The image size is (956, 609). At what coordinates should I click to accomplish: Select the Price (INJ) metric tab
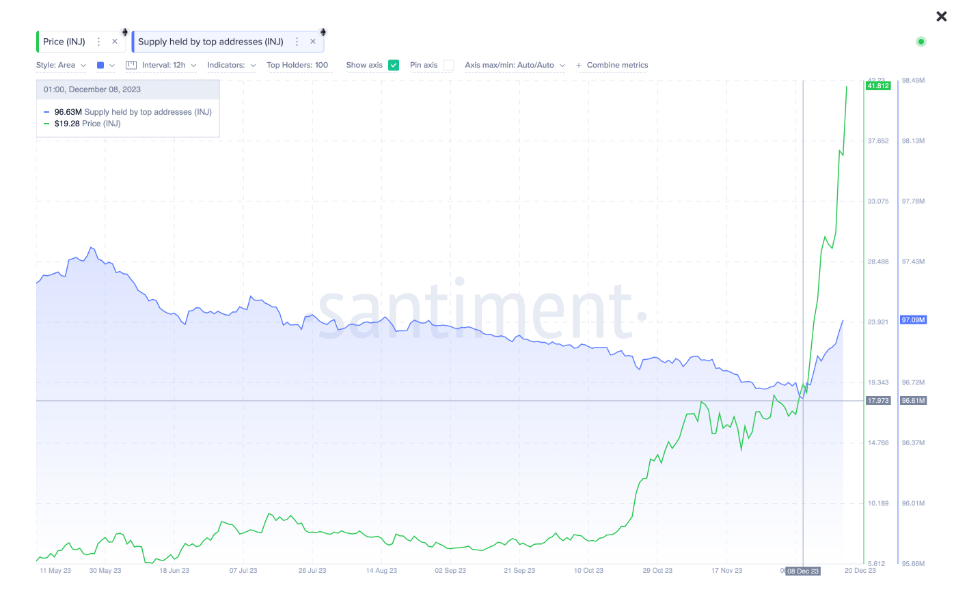tap(64, 42)
